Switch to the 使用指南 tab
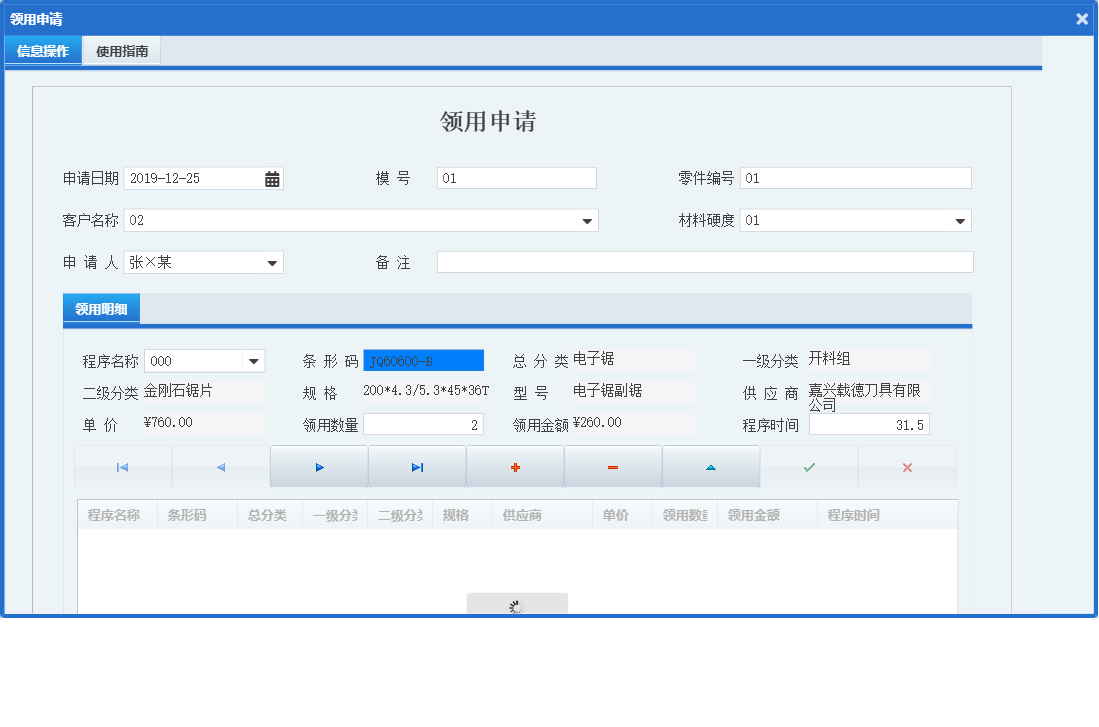This screenshot has height=727, width=1099. (122, 51)
